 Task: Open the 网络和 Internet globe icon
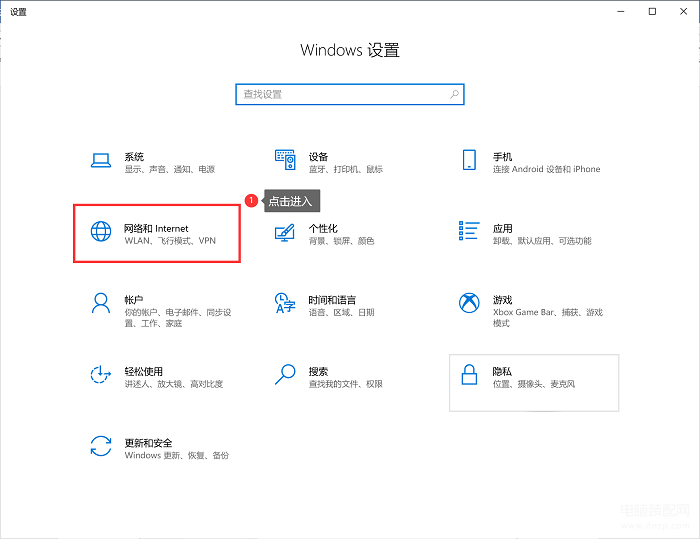click(x=101, y=231)
